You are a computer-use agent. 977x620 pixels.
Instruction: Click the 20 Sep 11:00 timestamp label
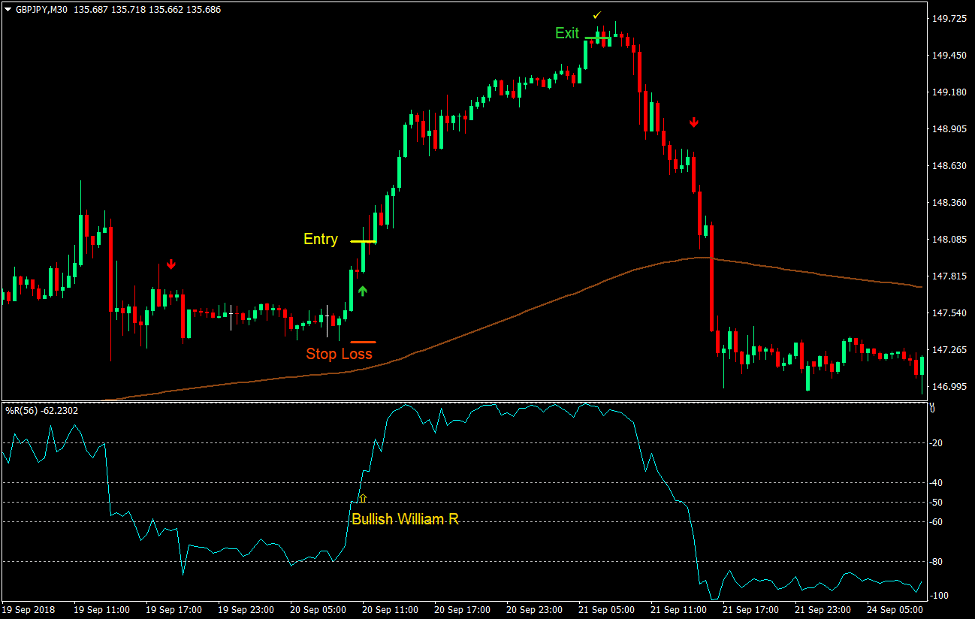(390, 608)
